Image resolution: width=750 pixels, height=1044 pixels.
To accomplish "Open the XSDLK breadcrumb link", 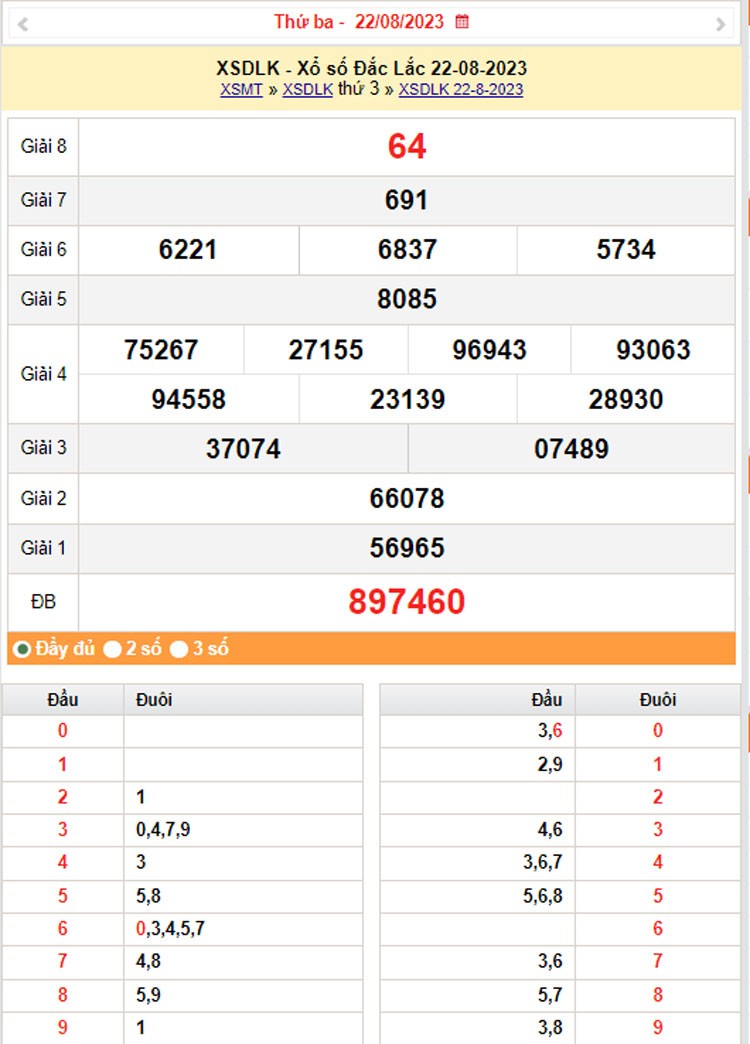I will pyautogui.click(x=308, y=89).
